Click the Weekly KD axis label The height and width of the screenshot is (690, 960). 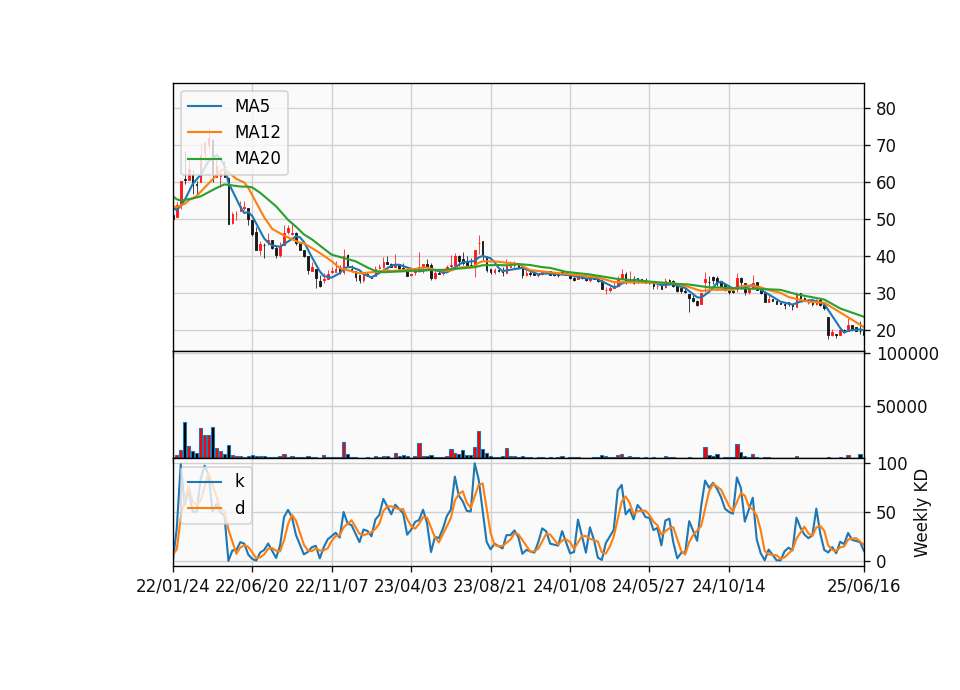(x=921, y=513)
